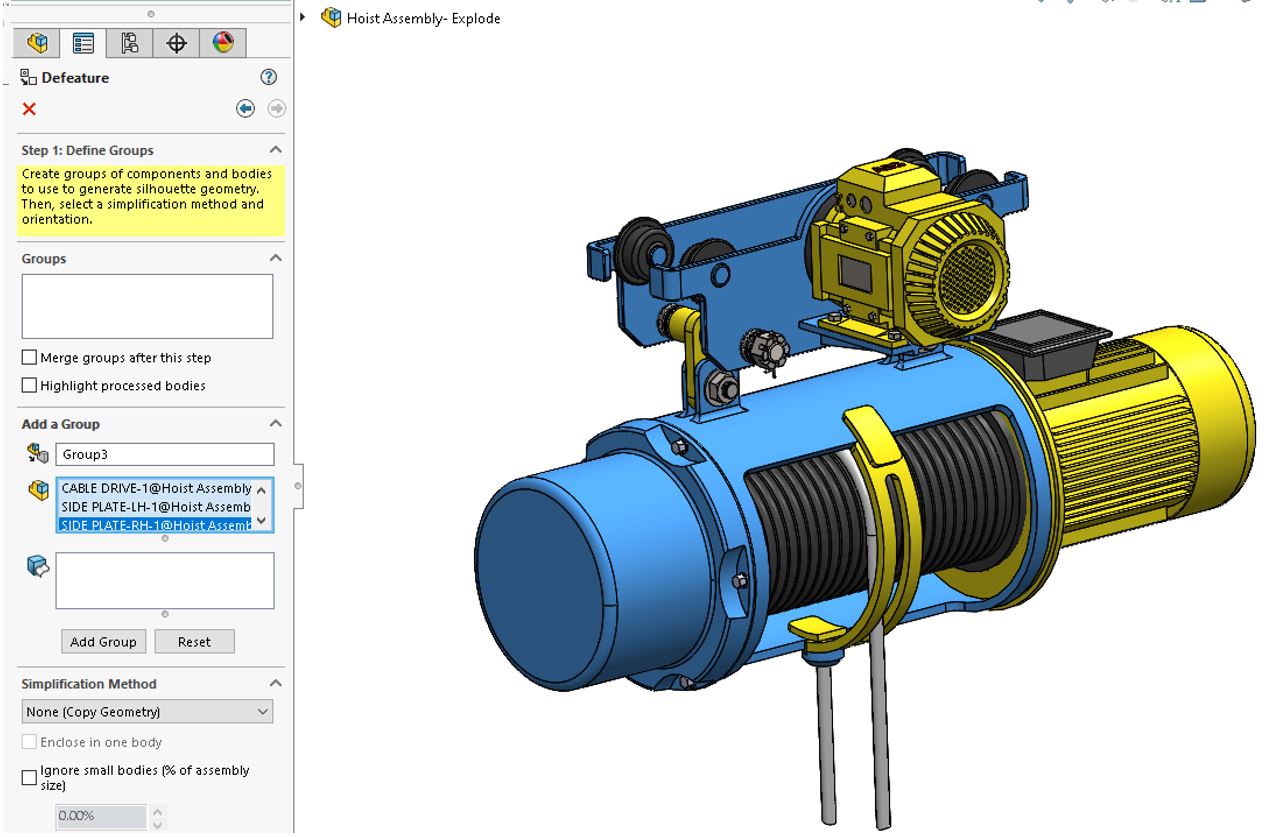Click the bodies selection icon beside empty box

point(38,567)
